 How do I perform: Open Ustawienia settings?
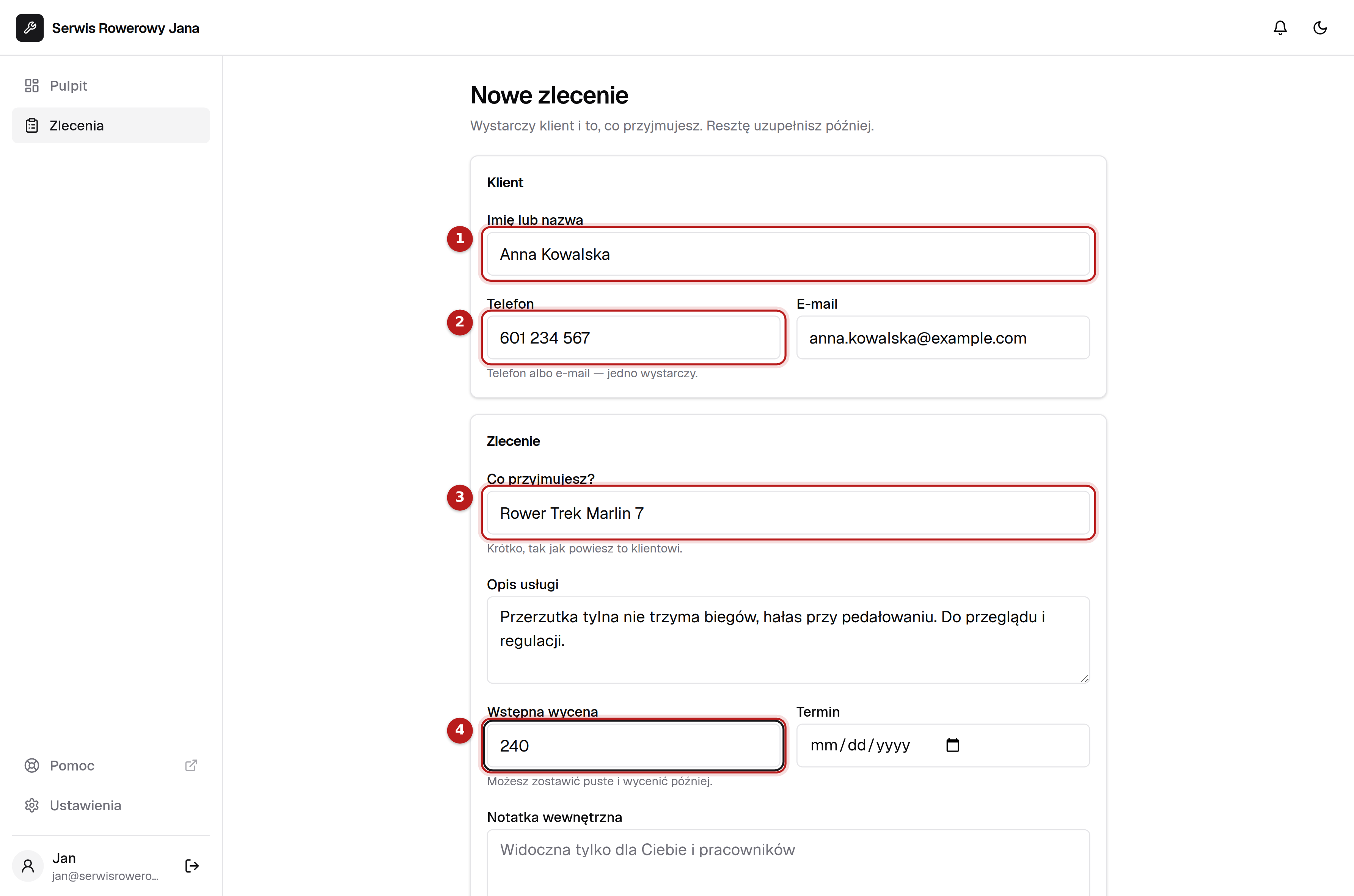[111, 806]
